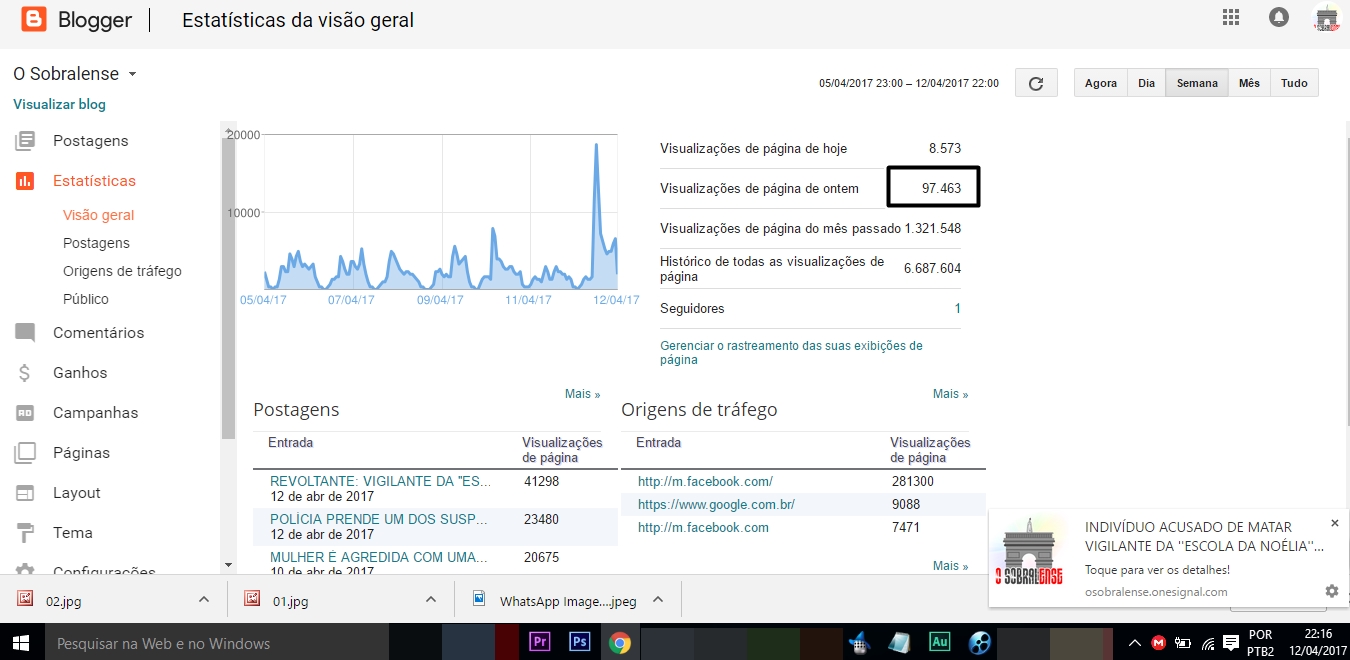This screenshot has width=1350, height=660.
Task: Select the Mês time range
Action: click(x=1249, y=83)
